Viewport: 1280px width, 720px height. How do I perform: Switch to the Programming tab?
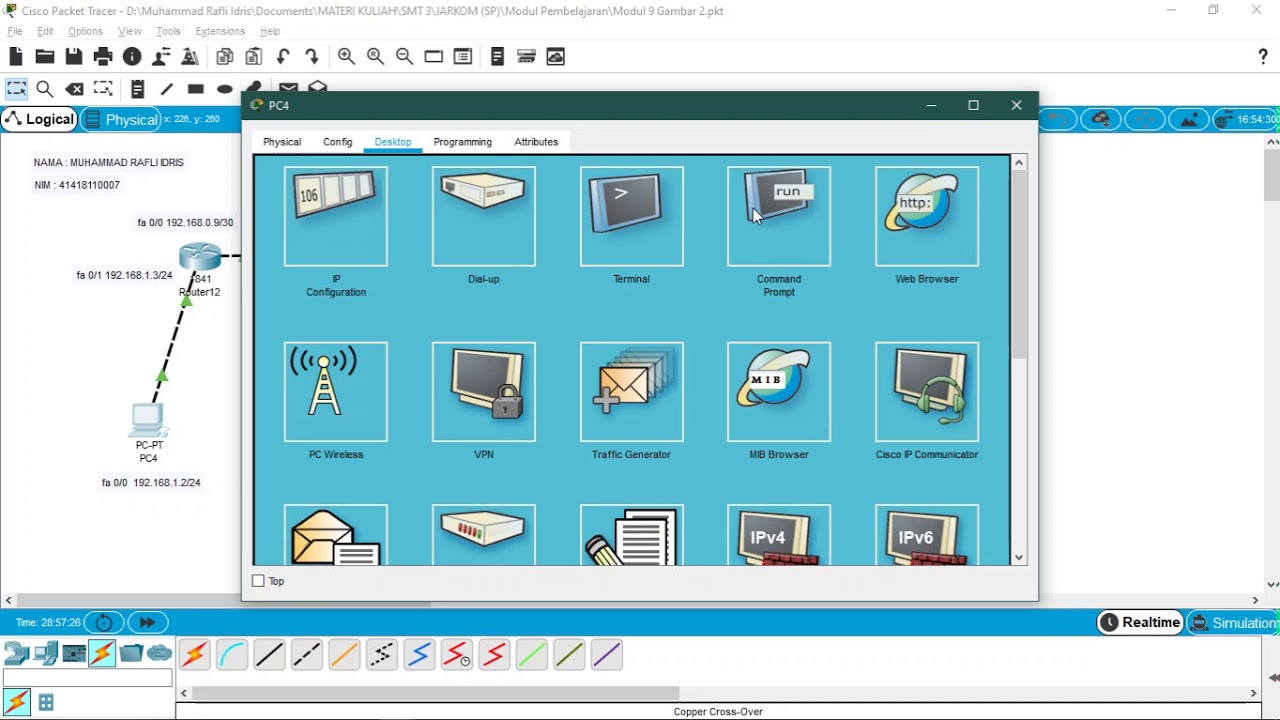tap(463, 142)
